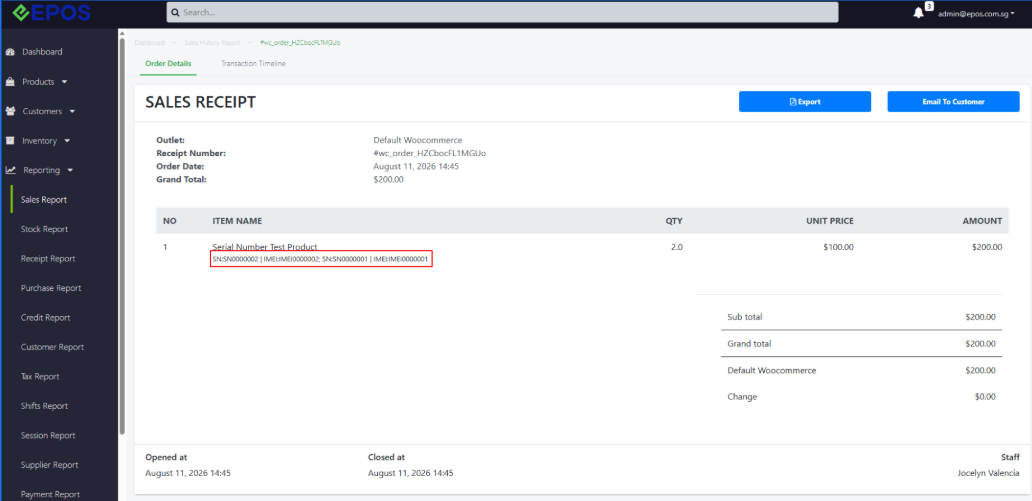1032x501 pixels.
Task: Click in the top search field
Action: click(x=503, y=13)
